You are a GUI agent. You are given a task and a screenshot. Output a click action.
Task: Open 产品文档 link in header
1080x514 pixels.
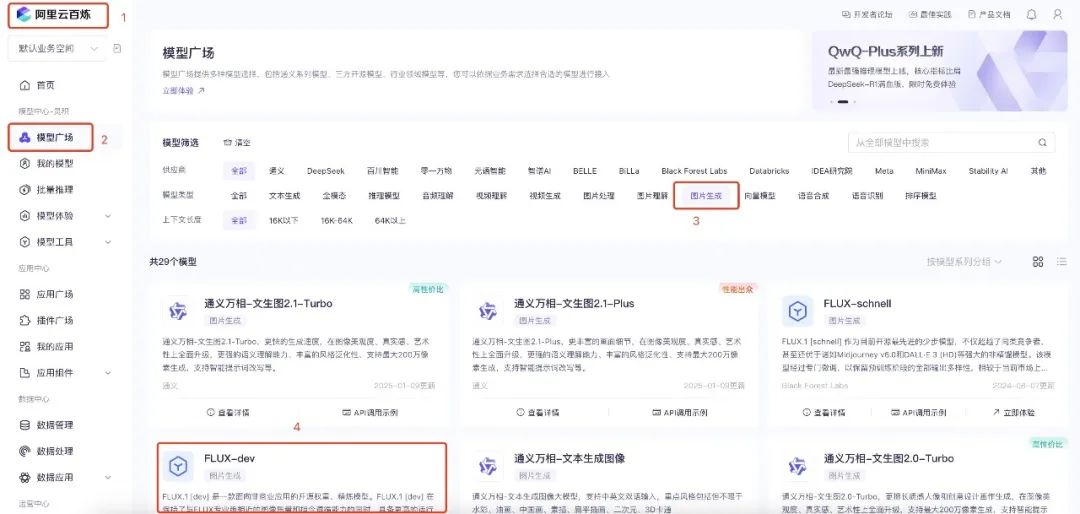pyautogui.click(x=989, y=14)
